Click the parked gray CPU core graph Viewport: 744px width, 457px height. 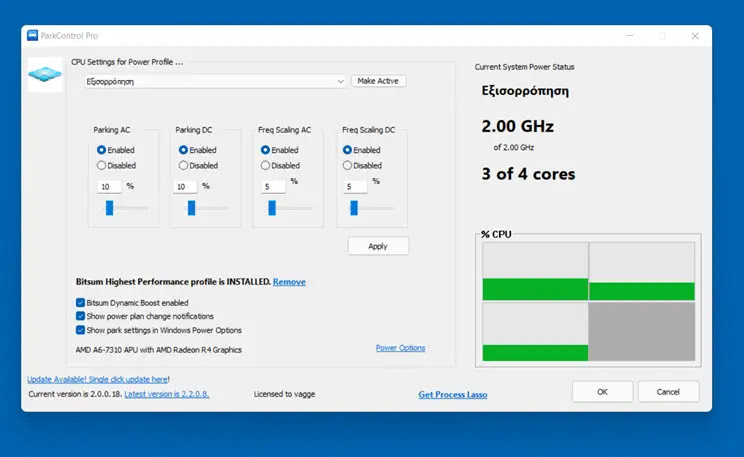642,332
